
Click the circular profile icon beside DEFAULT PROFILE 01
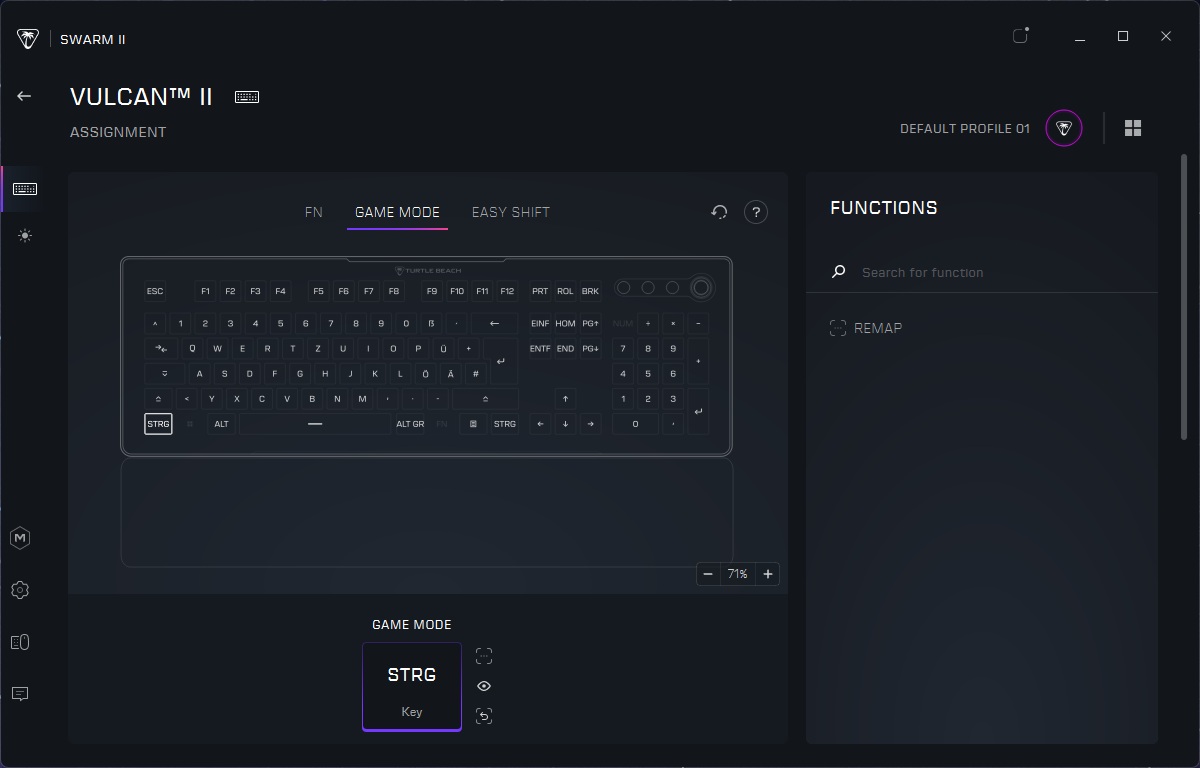[1064, 128]
